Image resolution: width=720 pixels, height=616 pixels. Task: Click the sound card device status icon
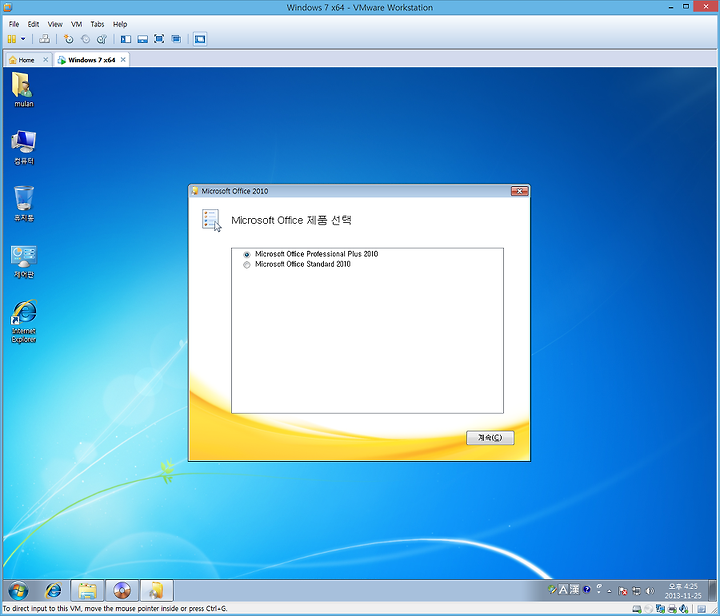tap(684, 609)
